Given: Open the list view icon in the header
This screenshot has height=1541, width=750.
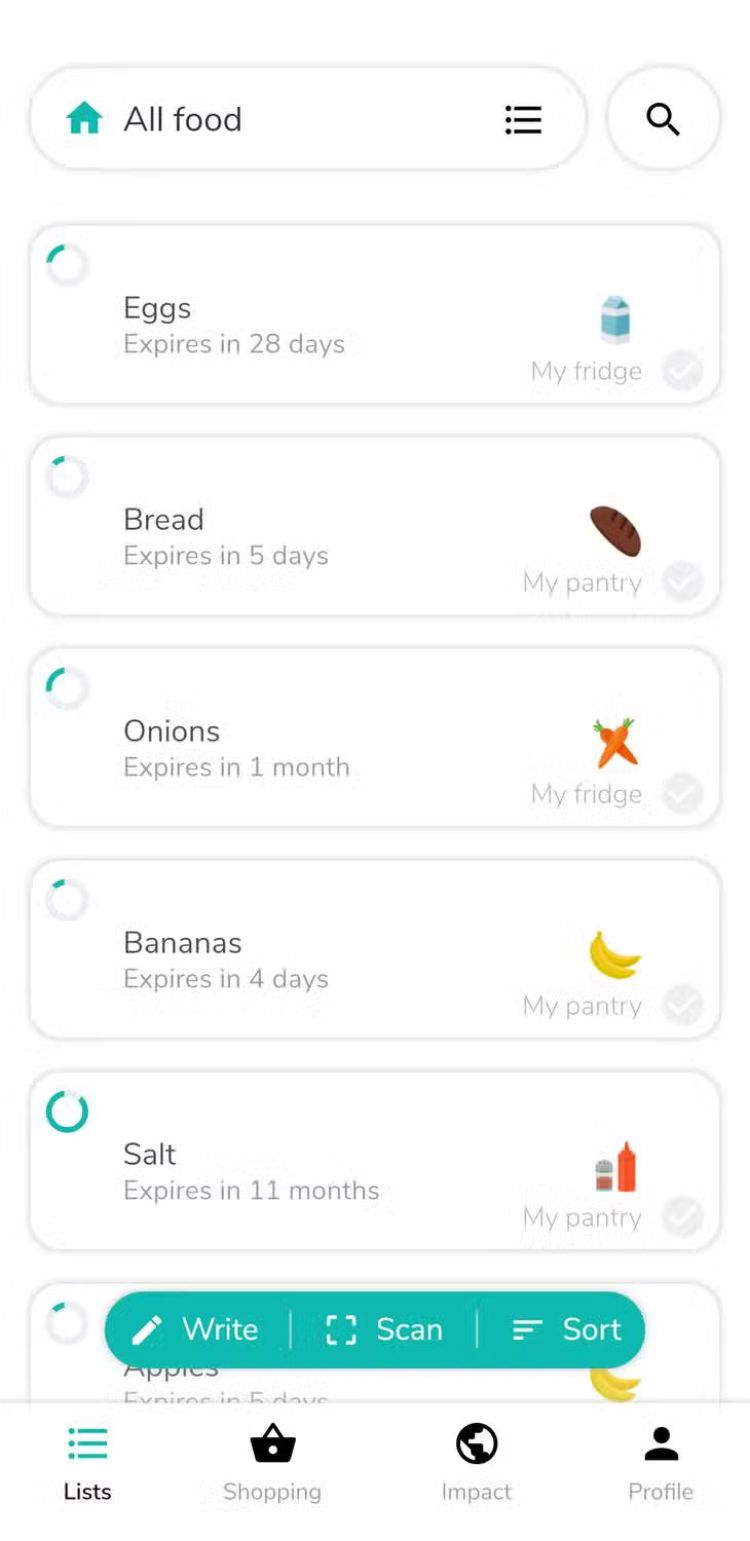Looking at the screenshot, I should coord(523,119).
